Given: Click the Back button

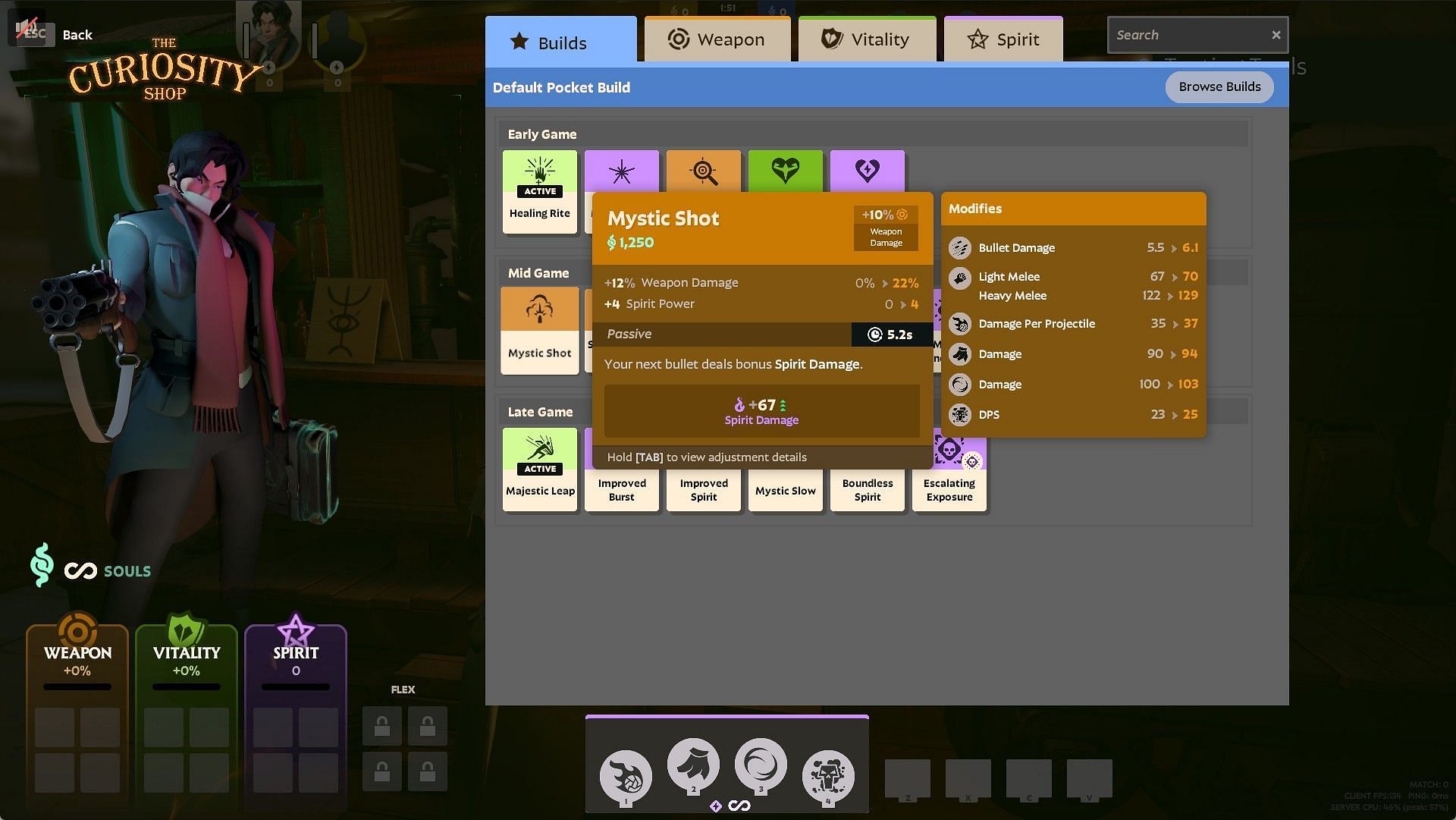Looking at the screenshot, I should click(x=78, y=33).
